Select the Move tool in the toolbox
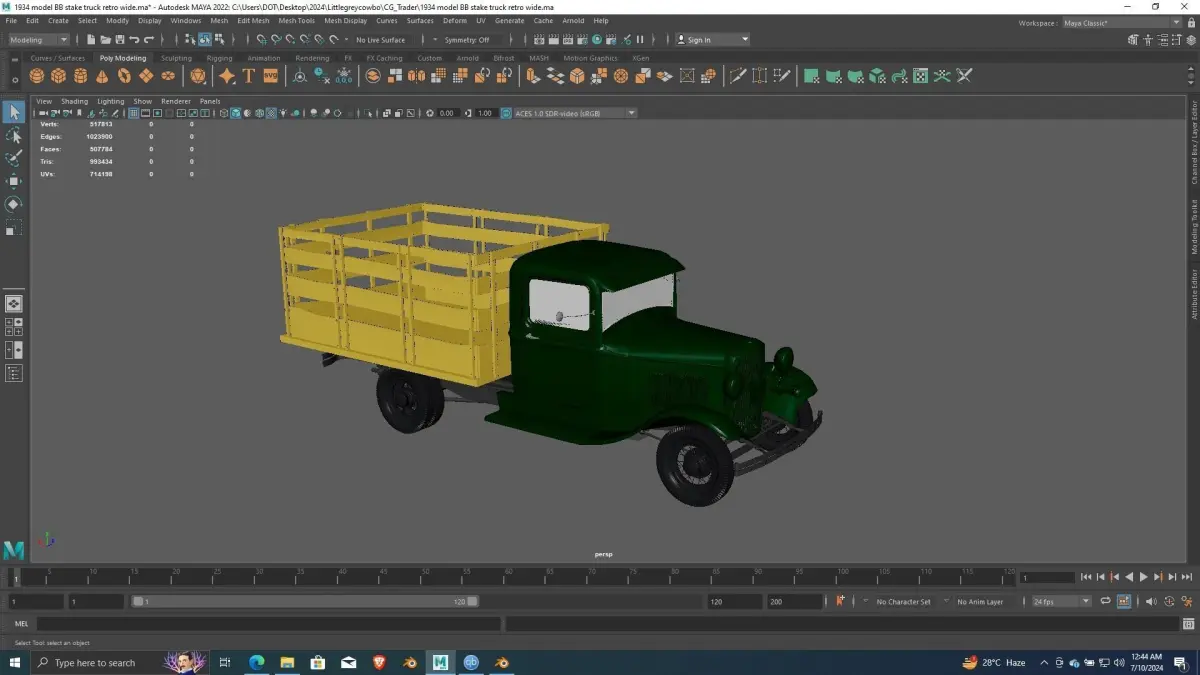This screenshot has width=1200, height=675. click(x=14, y=181)
